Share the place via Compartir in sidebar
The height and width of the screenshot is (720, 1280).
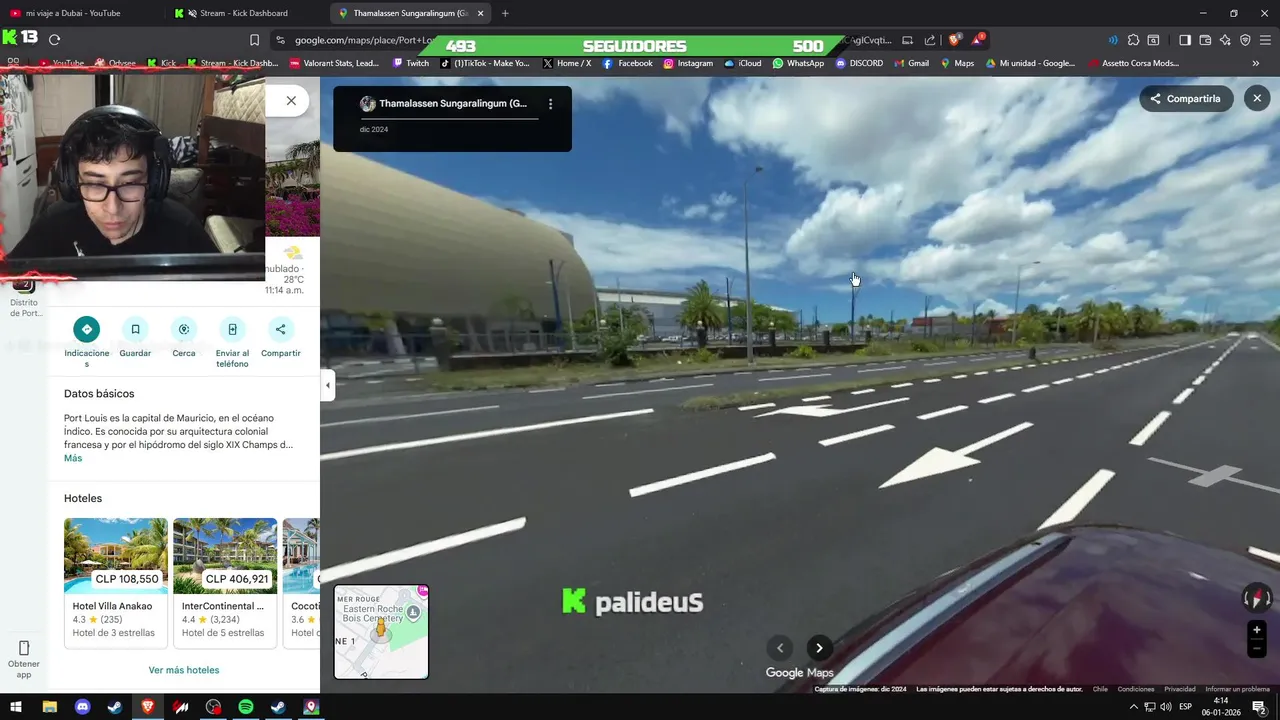pos(280,329)
